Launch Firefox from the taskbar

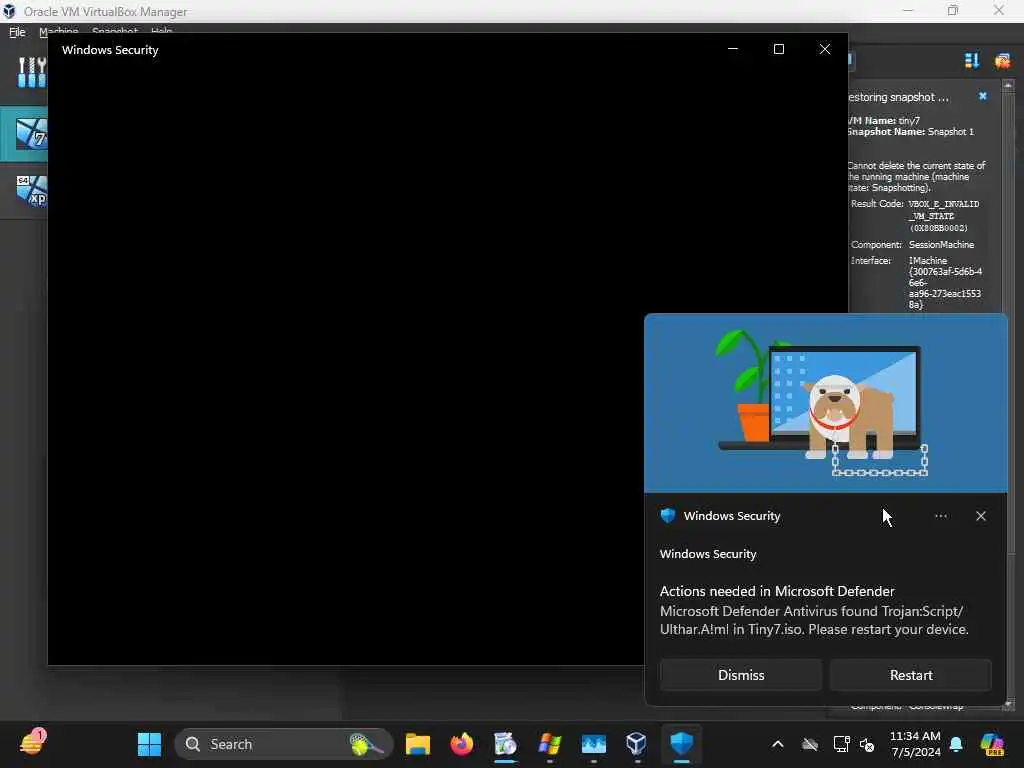(x=462, y=744)
